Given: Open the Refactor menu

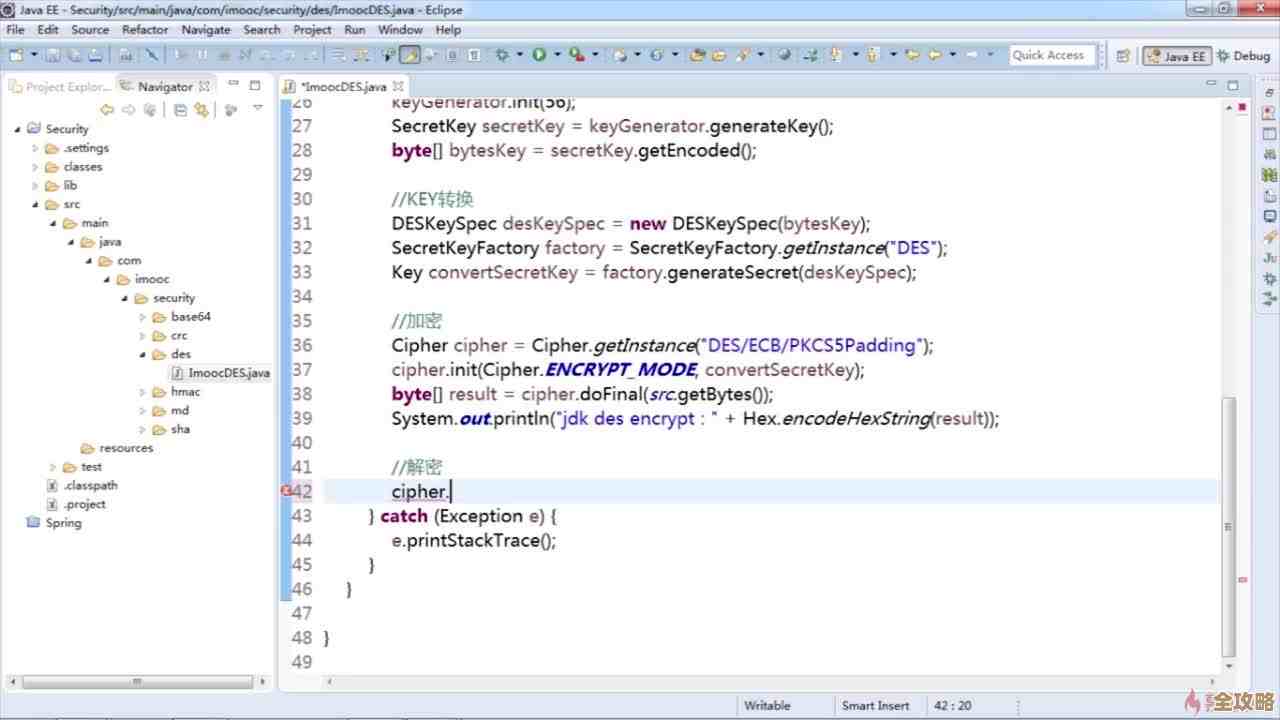Looking at the screenshot, I should [x=145, y=30].
